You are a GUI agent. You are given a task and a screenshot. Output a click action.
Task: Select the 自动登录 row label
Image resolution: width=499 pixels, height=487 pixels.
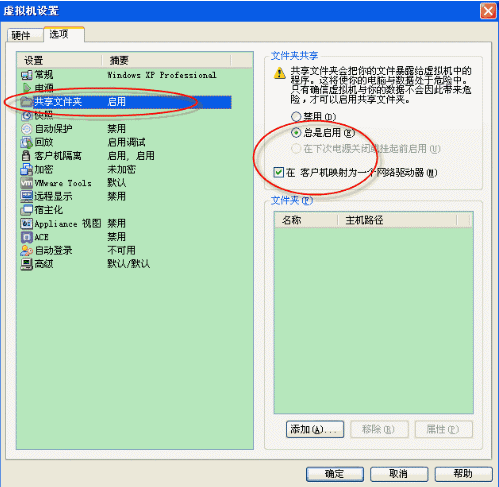53,250
